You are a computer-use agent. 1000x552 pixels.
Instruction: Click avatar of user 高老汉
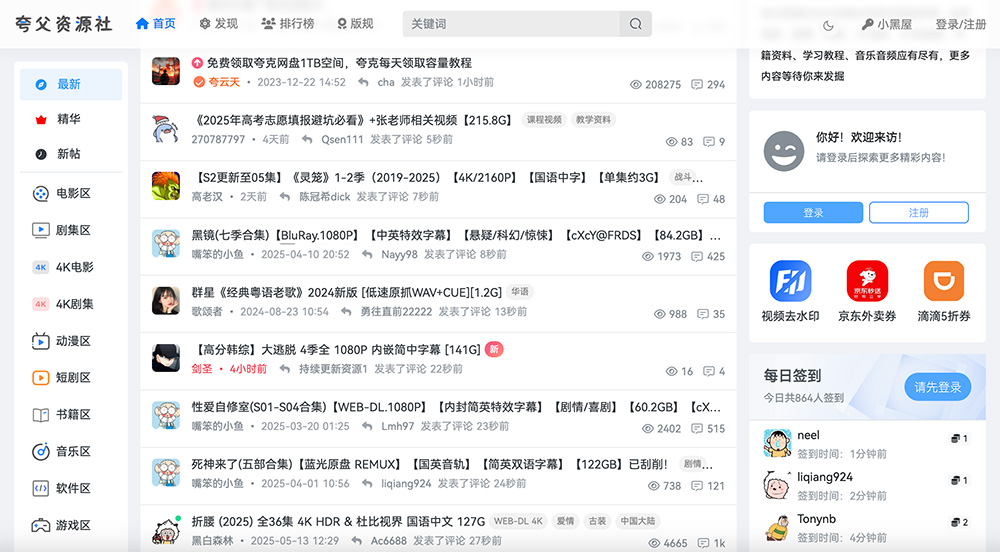point(166,186)
